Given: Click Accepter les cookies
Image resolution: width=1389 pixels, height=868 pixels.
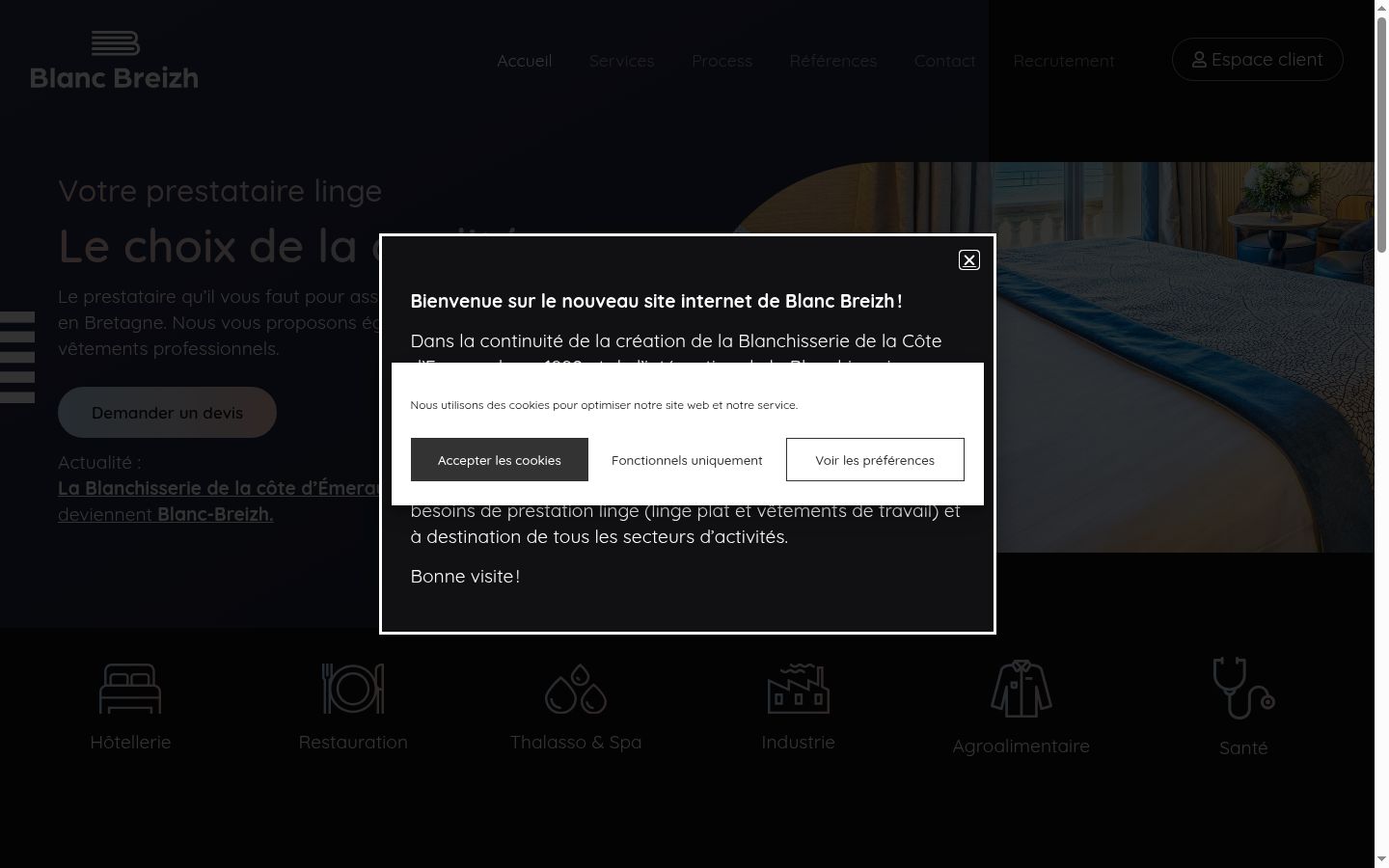Looking at the screenshot, I should (500, 460).
